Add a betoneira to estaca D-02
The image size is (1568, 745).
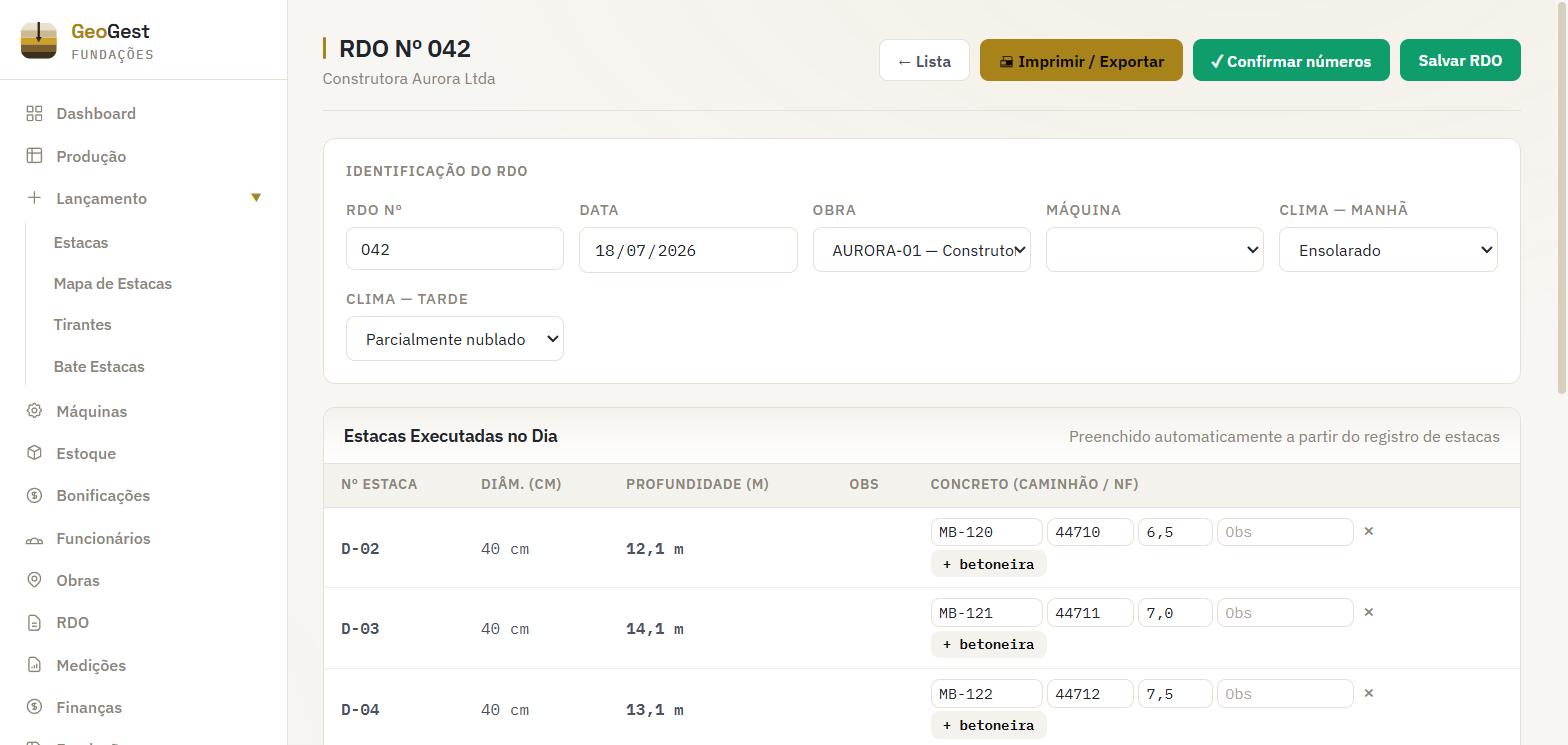click(x=989, y=564)
